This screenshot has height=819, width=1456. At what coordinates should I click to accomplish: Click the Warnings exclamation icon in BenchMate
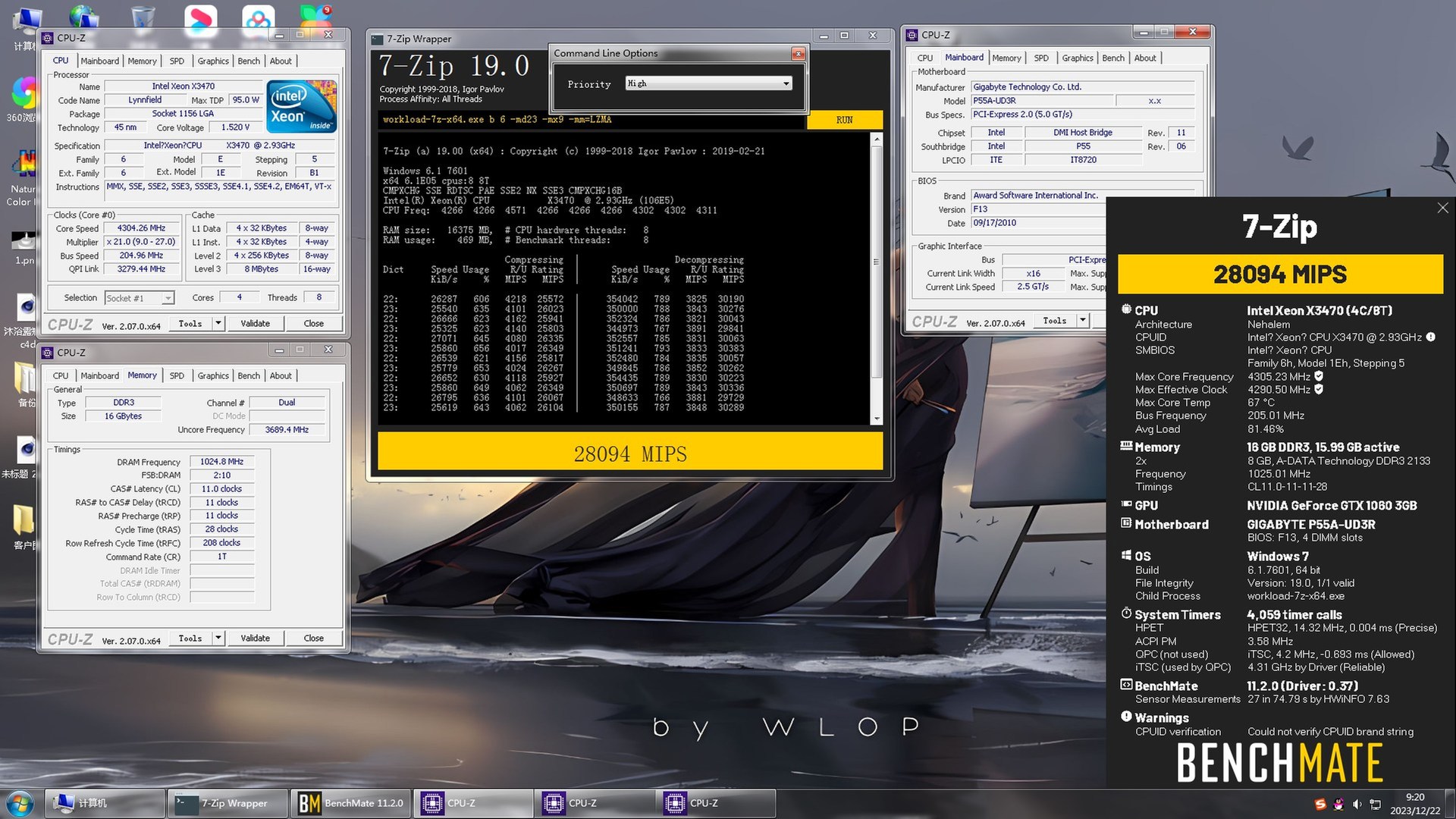1126,717
